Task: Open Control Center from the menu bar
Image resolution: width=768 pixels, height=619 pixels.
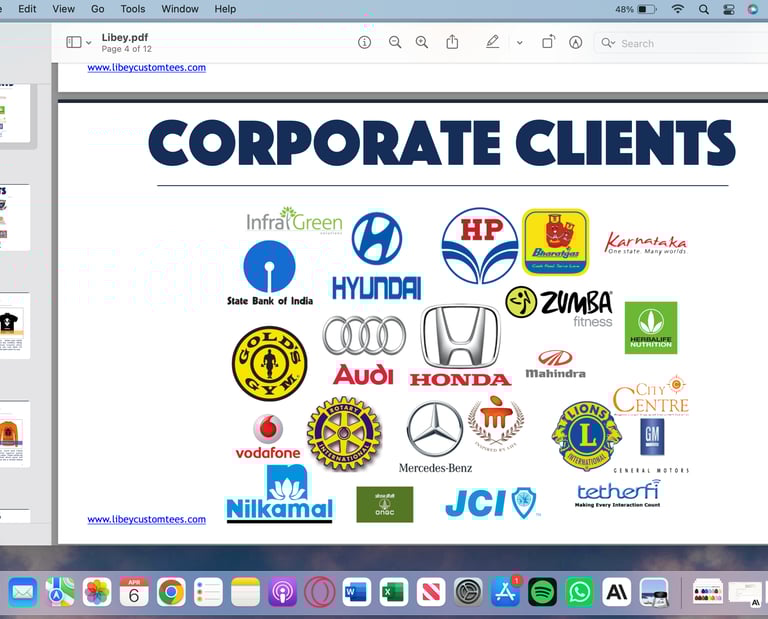Action: point(729,9)
